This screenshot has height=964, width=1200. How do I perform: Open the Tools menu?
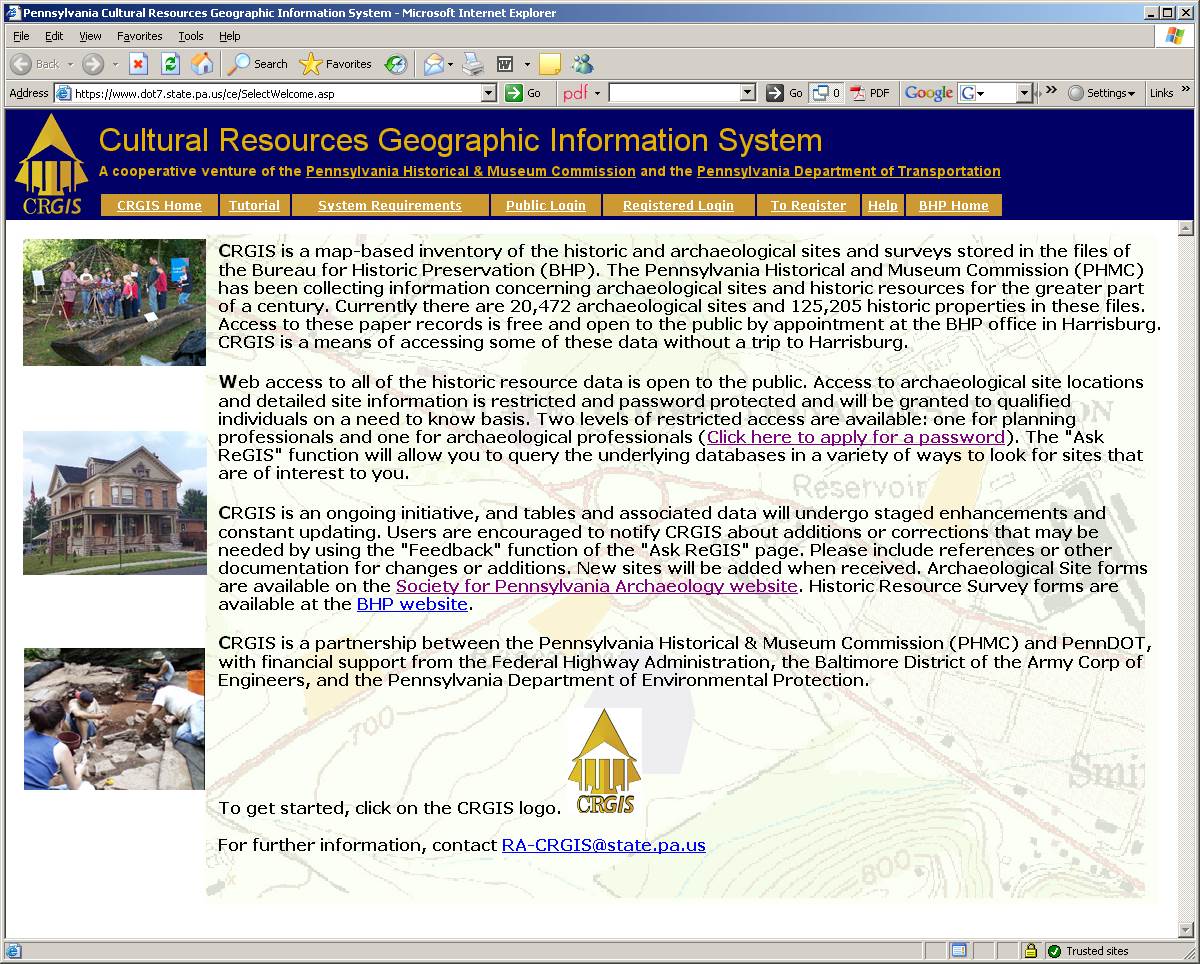pyautogui.click(x=190, y=36)
